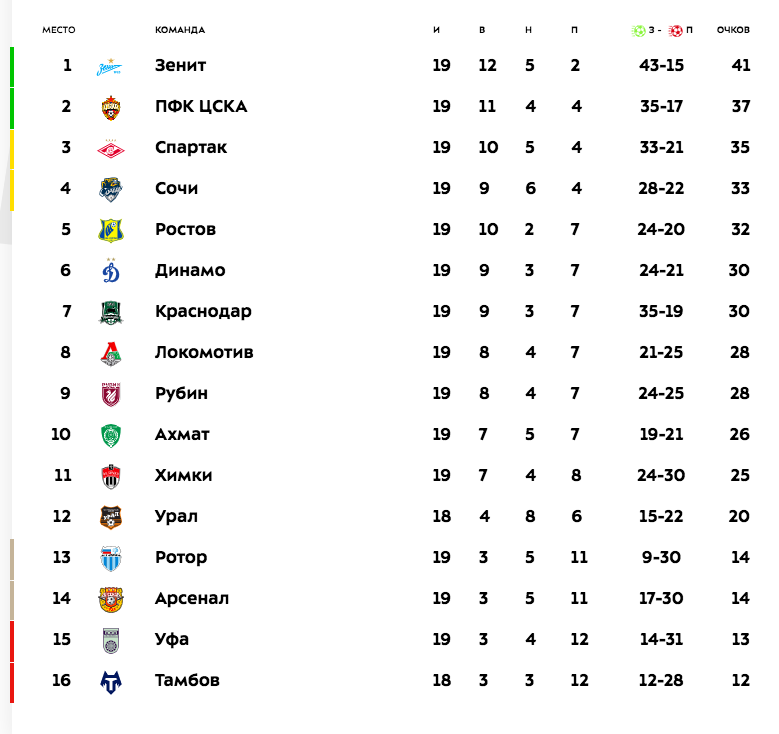Click the Spartak red diamond logo
This screenshot has width=779, height=734.
[x=111, y=148]
